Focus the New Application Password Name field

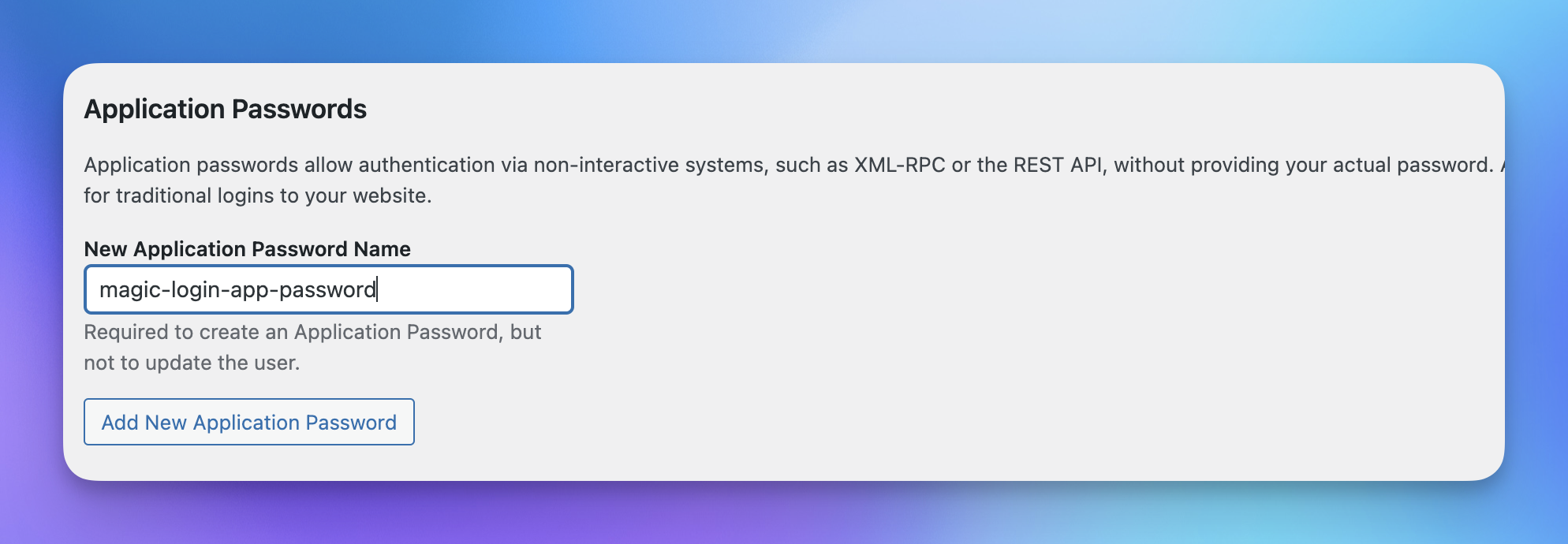pos(329,289)
